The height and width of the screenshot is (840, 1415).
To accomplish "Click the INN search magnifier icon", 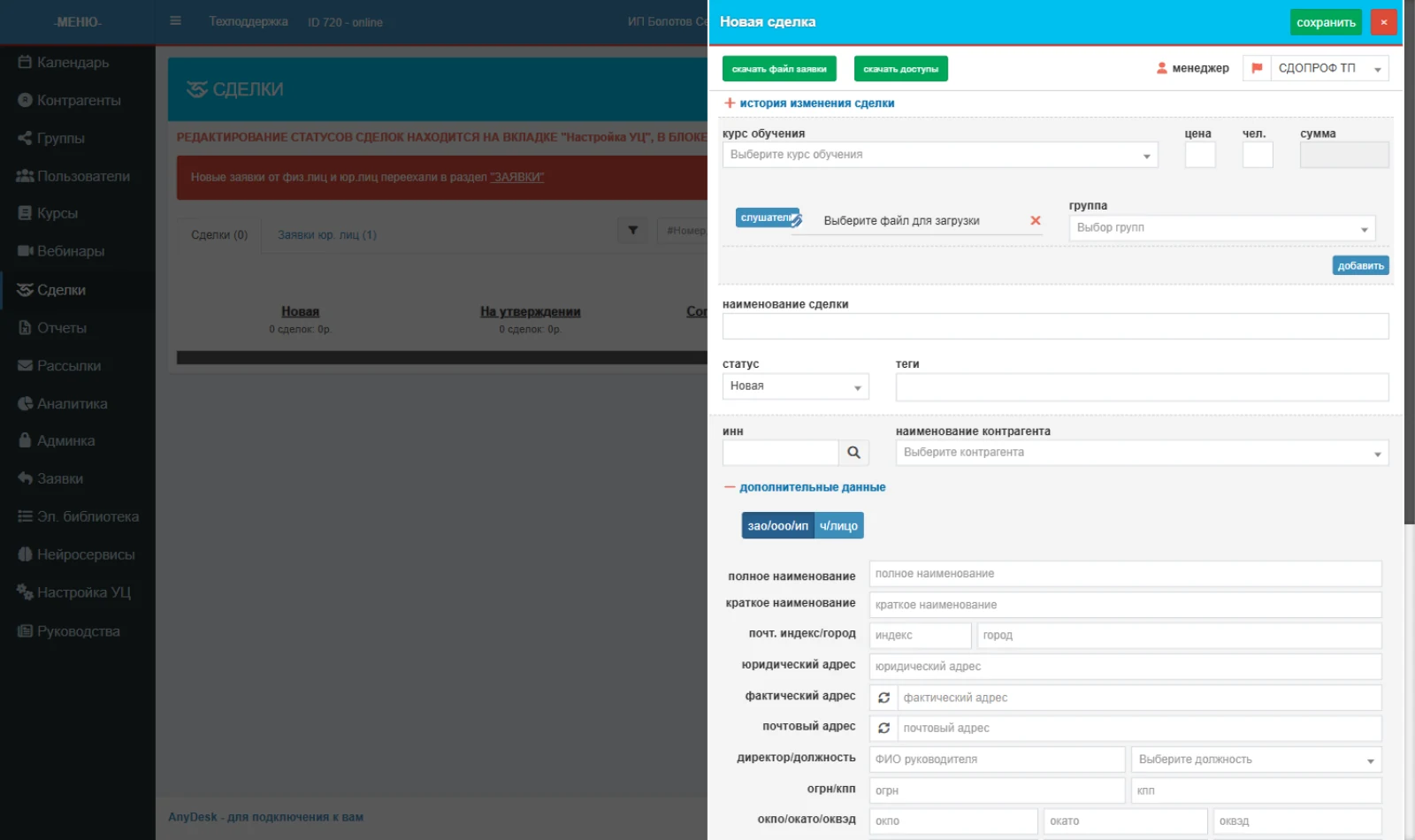I will tap(853, 453).
